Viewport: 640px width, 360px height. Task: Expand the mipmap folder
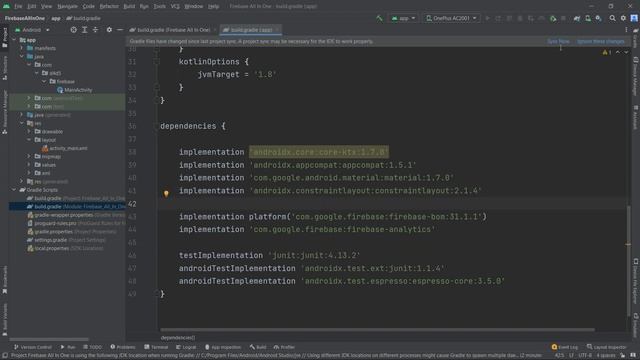[x=29, y=156]
